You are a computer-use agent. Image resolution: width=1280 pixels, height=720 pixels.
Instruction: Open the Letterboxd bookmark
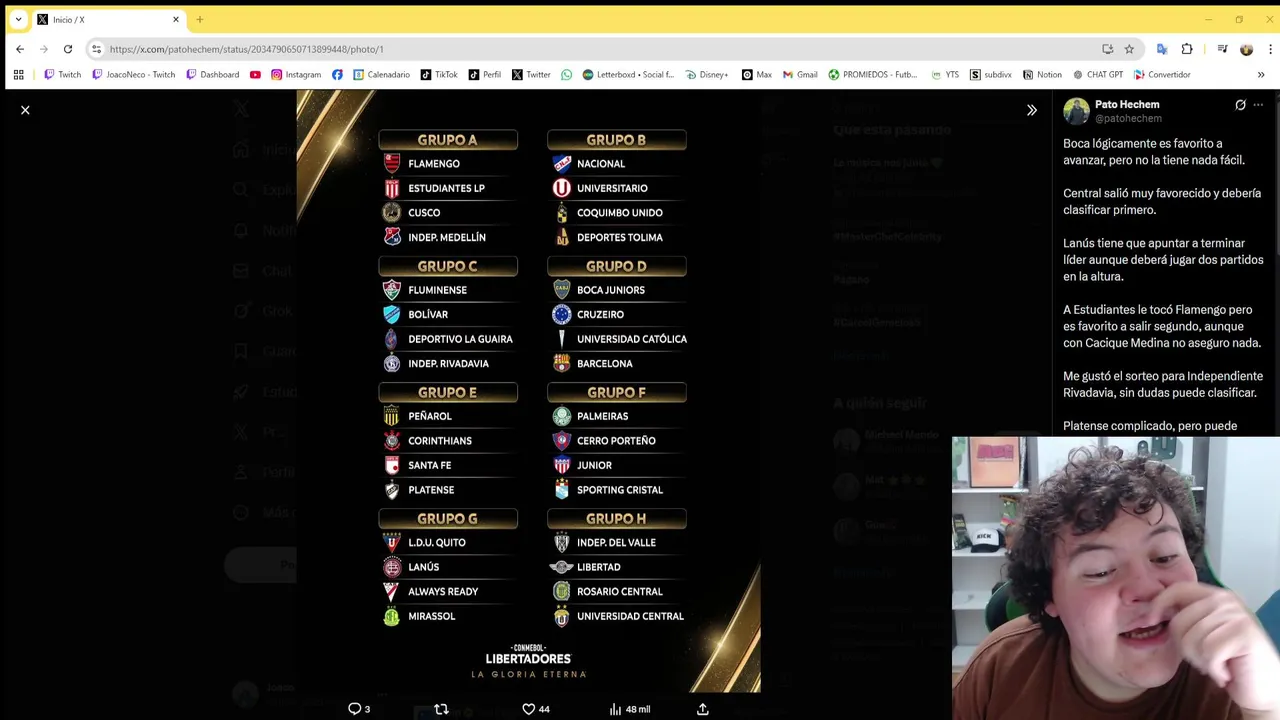pyautogui.click(x=628, y=74)
